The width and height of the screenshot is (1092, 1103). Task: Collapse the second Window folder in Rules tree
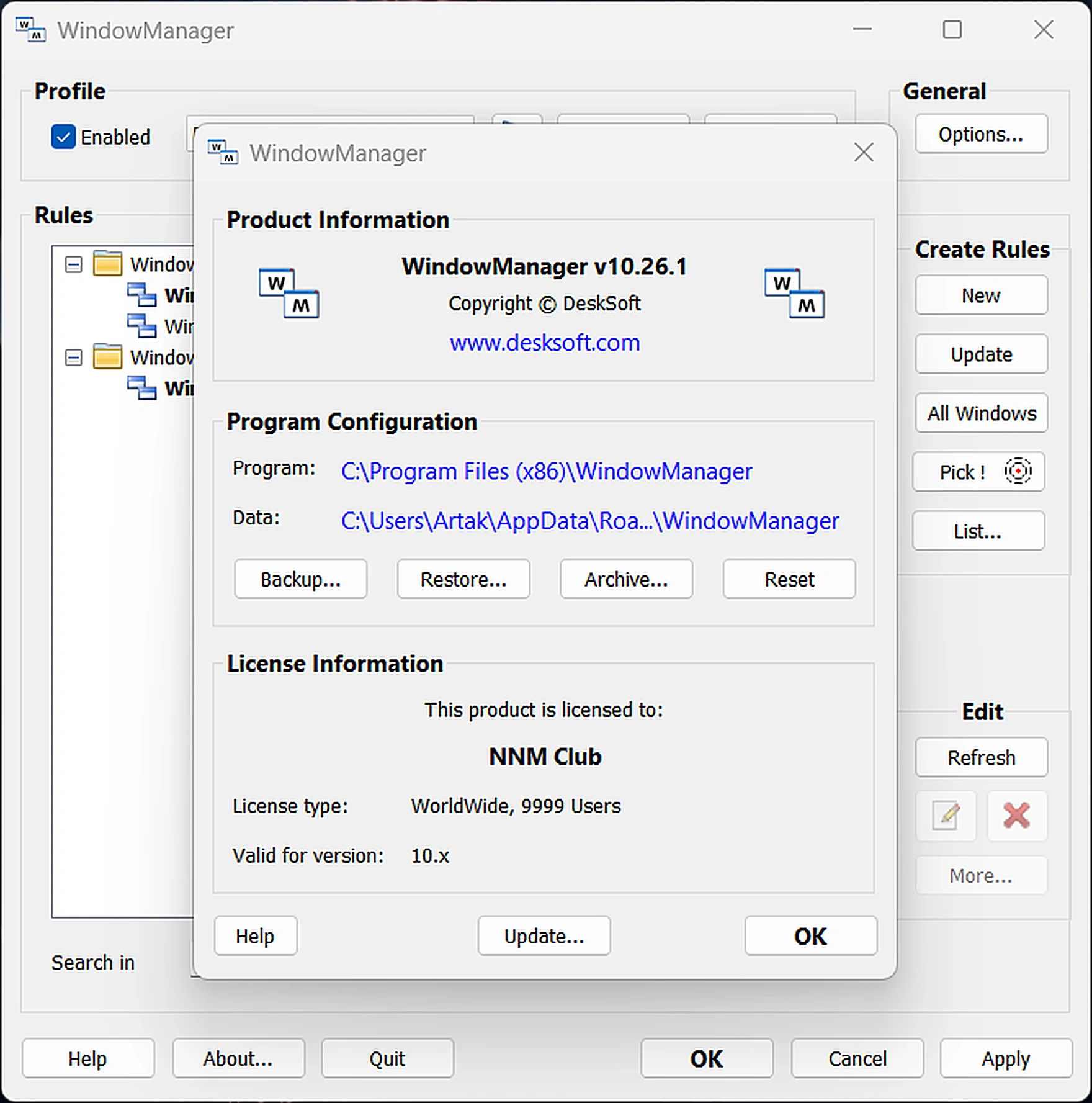[73, 358]
